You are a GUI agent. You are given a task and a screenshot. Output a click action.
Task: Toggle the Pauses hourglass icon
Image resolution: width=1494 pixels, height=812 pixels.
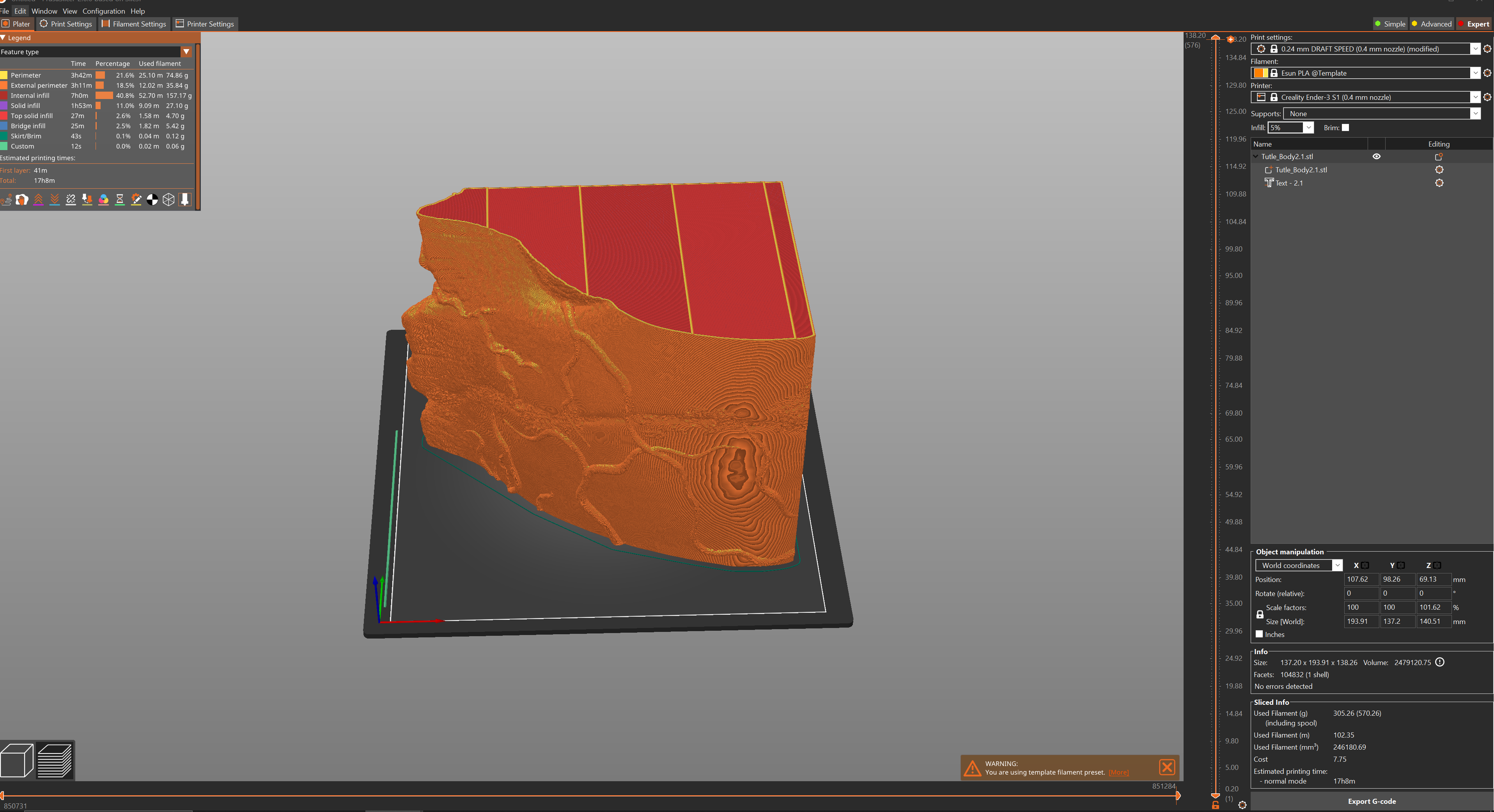[x=119, y=200]
